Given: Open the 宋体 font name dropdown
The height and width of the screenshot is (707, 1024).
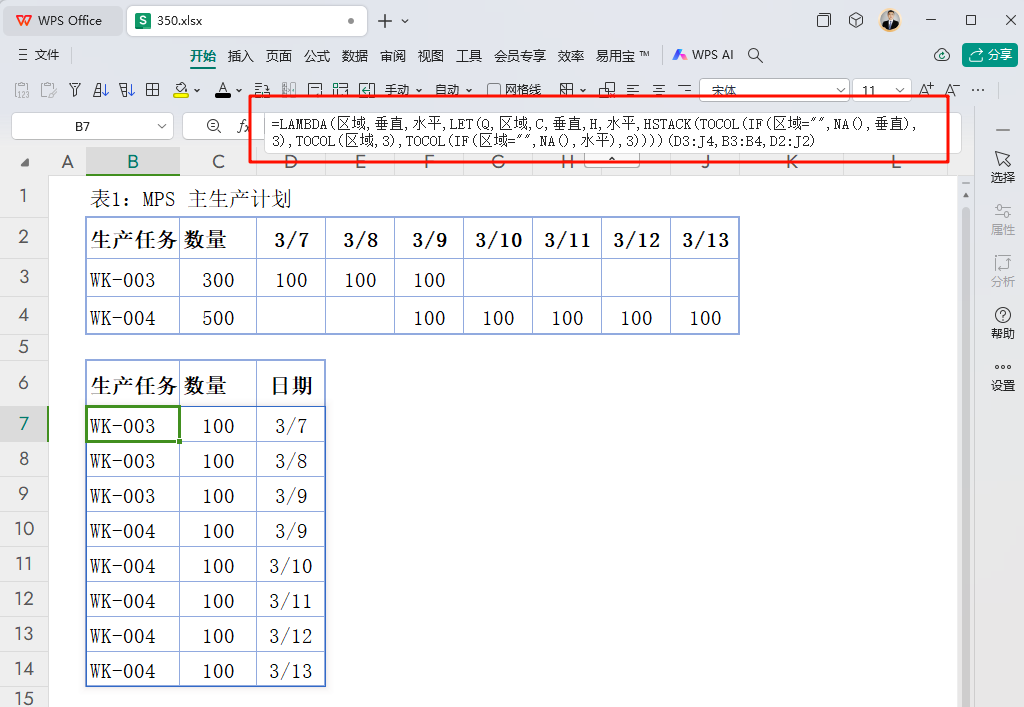Looking at the screenshot, I should (x=840, y=90).
